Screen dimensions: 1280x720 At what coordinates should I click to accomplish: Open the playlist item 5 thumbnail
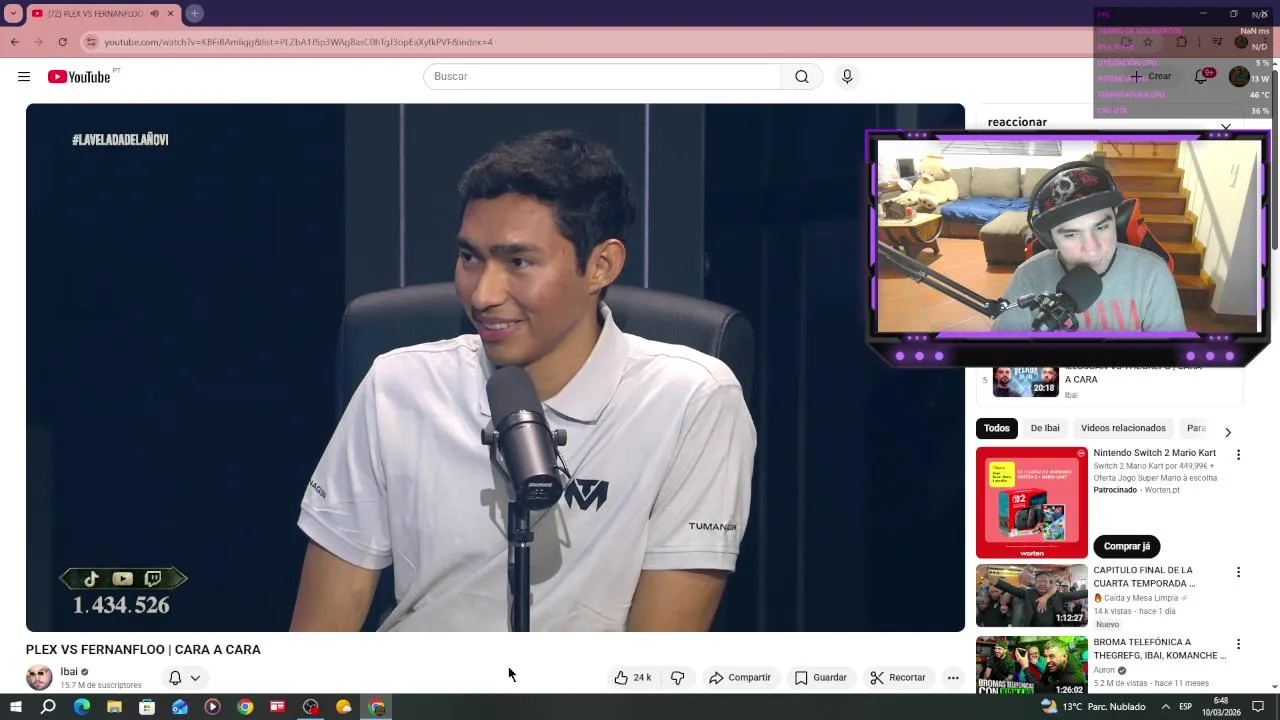(1026, 381)
